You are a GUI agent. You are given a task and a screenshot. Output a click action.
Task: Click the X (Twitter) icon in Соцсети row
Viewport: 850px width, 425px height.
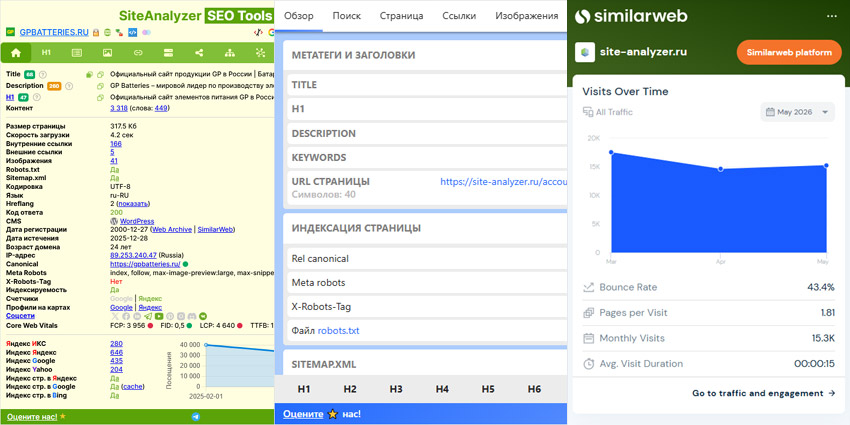(115, 316)
